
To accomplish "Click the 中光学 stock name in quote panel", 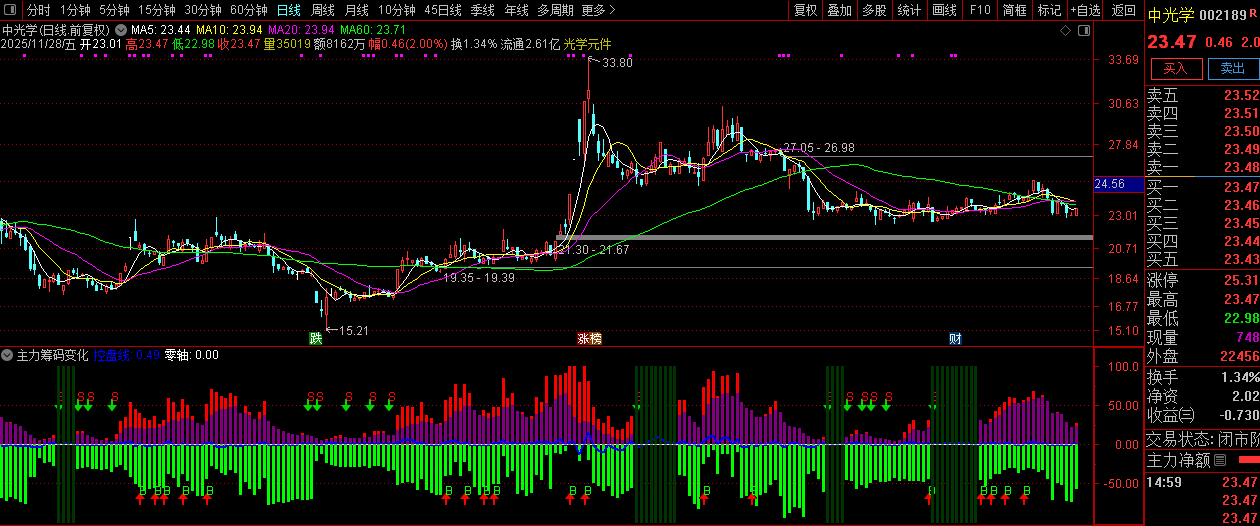I will pos(1169,14).
